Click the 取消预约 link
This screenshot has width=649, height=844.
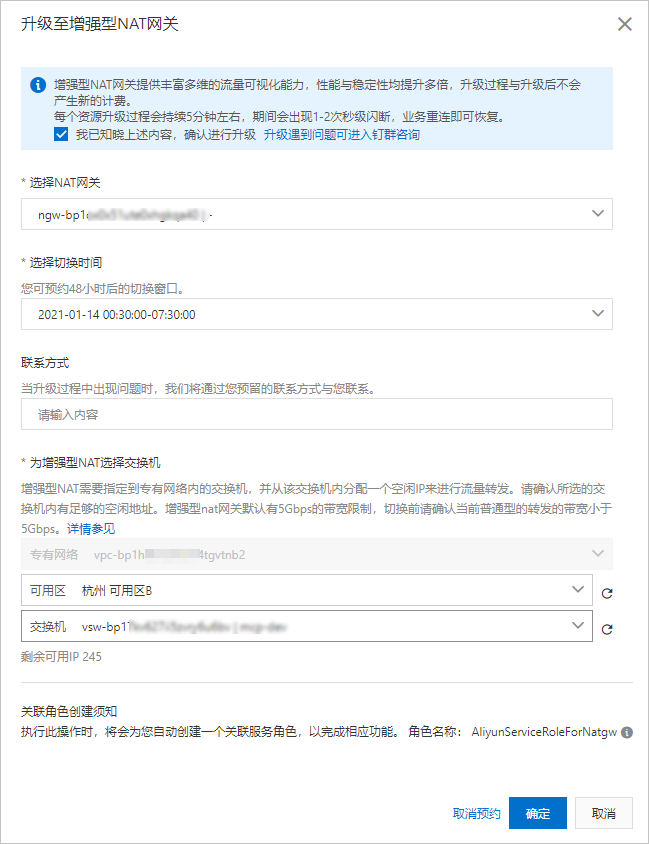[476, 813]
